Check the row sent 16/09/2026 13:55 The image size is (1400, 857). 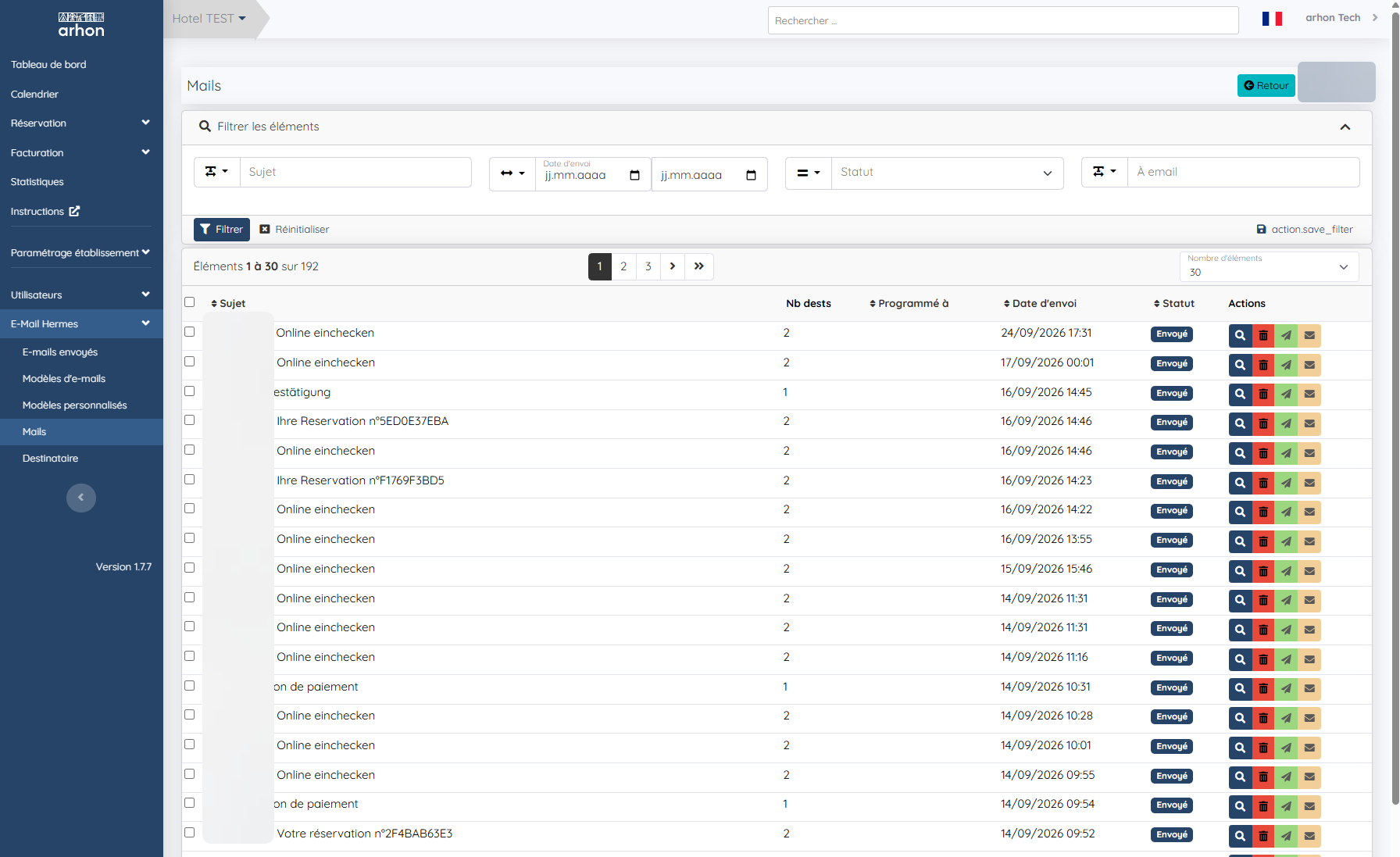coord(189,538)
